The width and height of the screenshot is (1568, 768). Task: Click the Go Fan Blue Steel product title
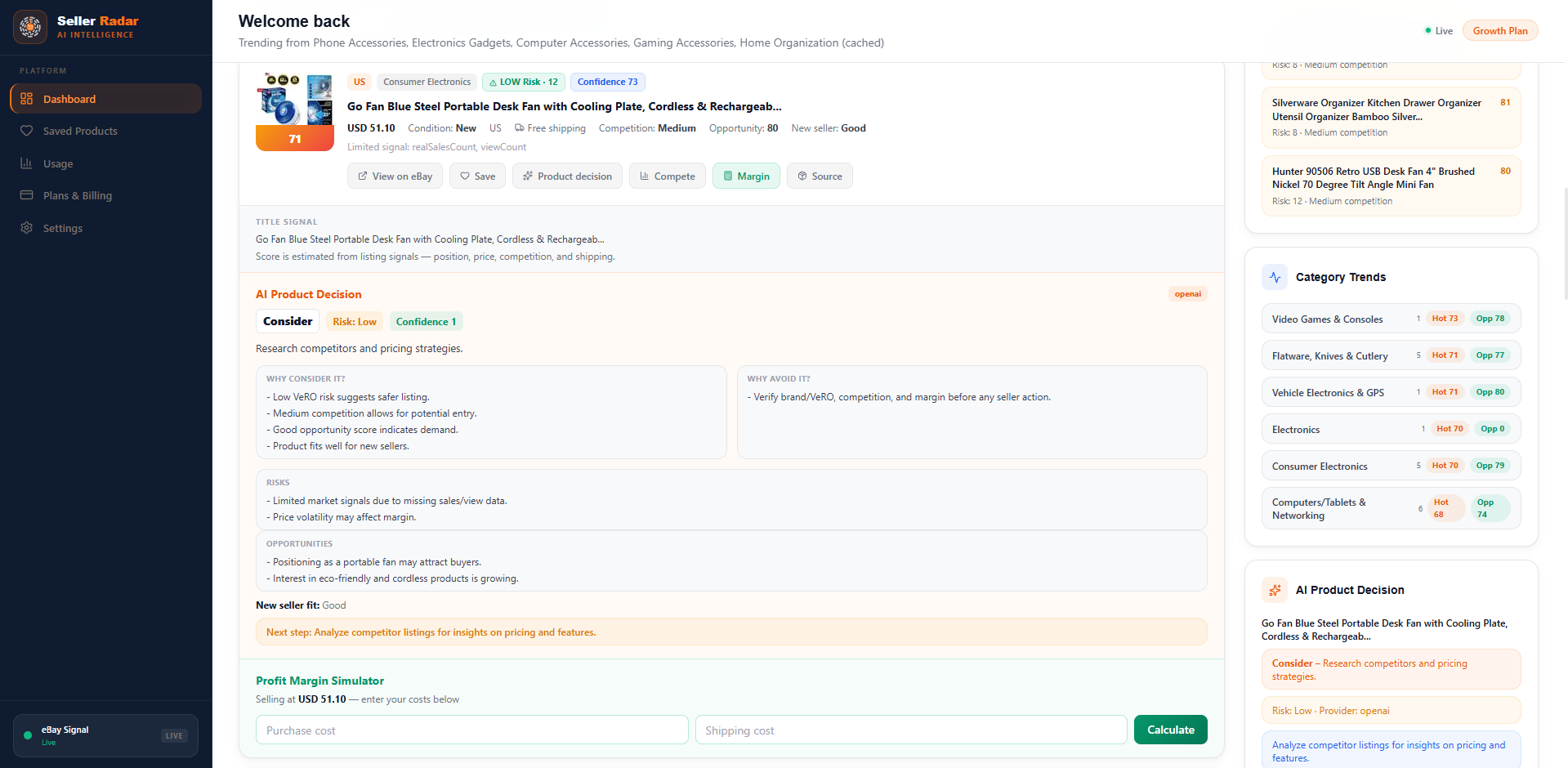(x=565, y=106)
